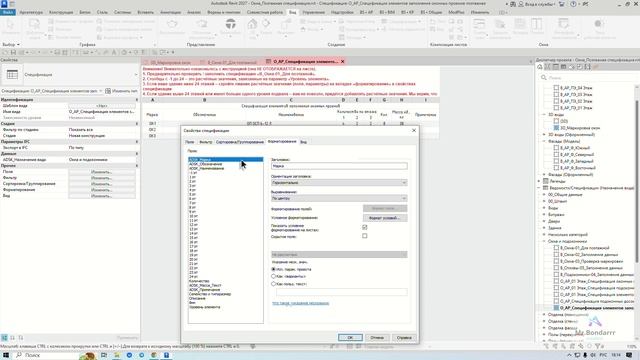Screen dimensions: 640x360
Task: Collapse Окна и подоконники tree node
Action: [544, 241]
